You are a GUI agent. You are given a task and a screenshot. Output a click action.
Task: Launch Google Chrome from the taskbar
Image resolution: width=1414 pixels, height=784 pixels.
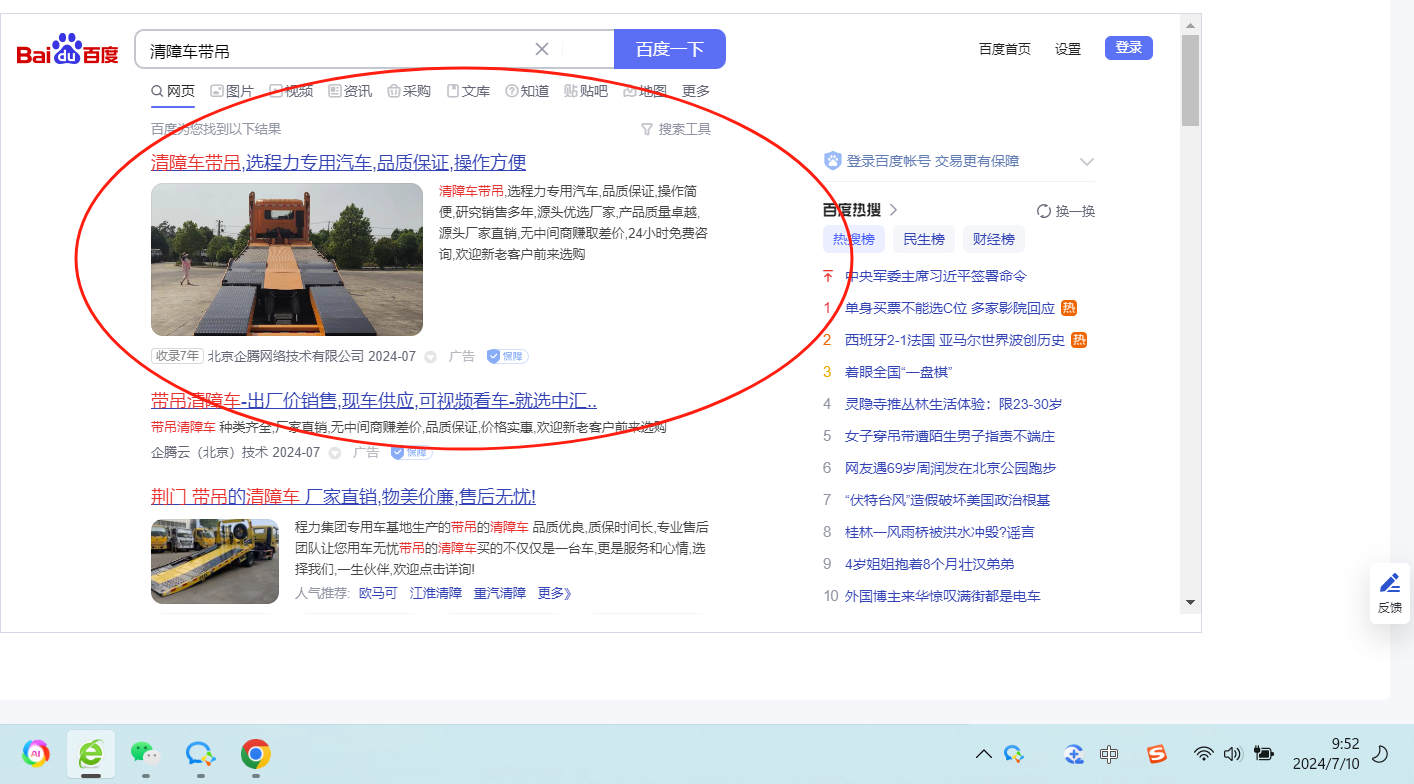[x=256, y=753]
